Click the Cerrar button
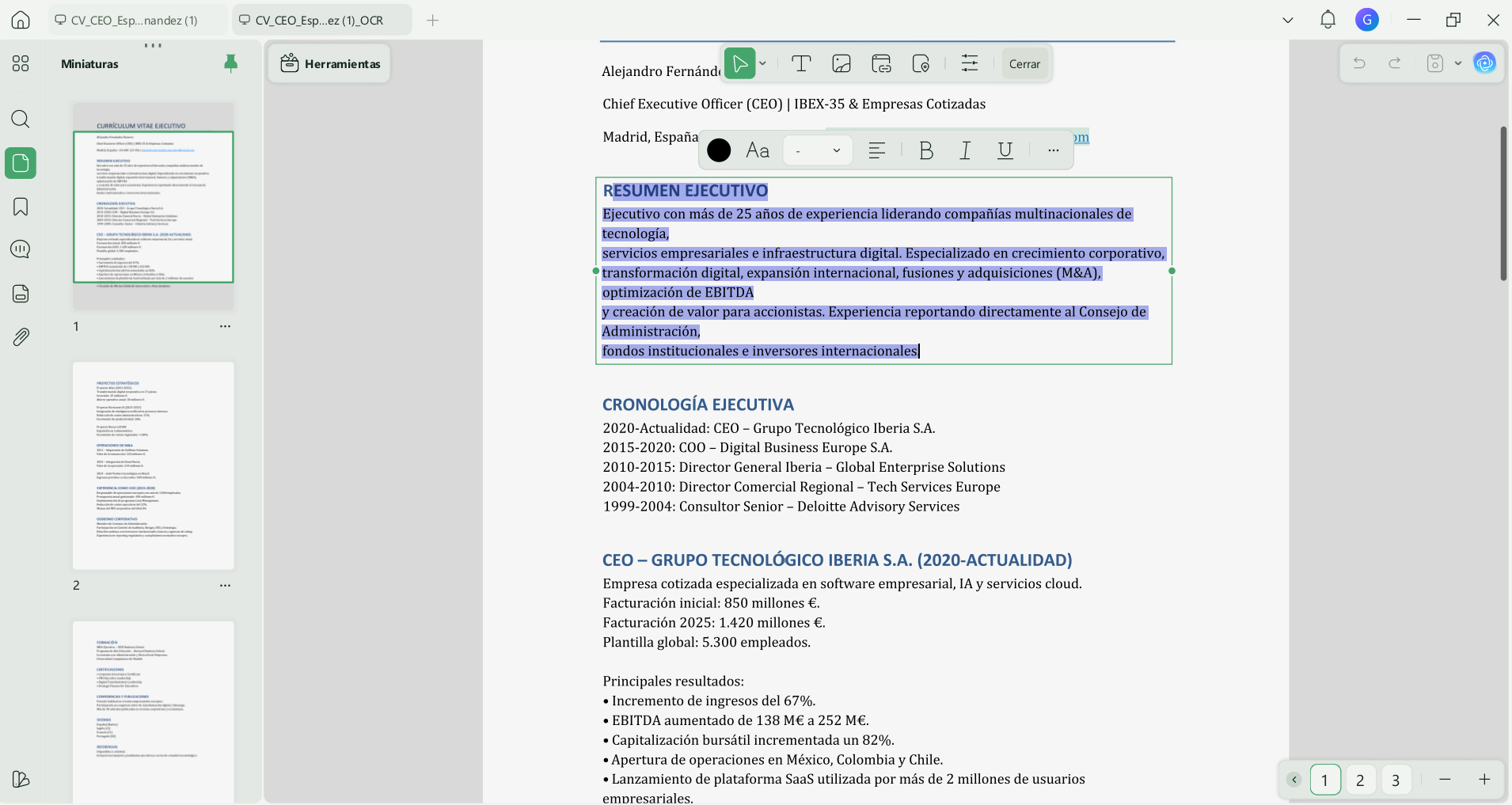This screenshot has height=805, width=1512. point(1024,64)
